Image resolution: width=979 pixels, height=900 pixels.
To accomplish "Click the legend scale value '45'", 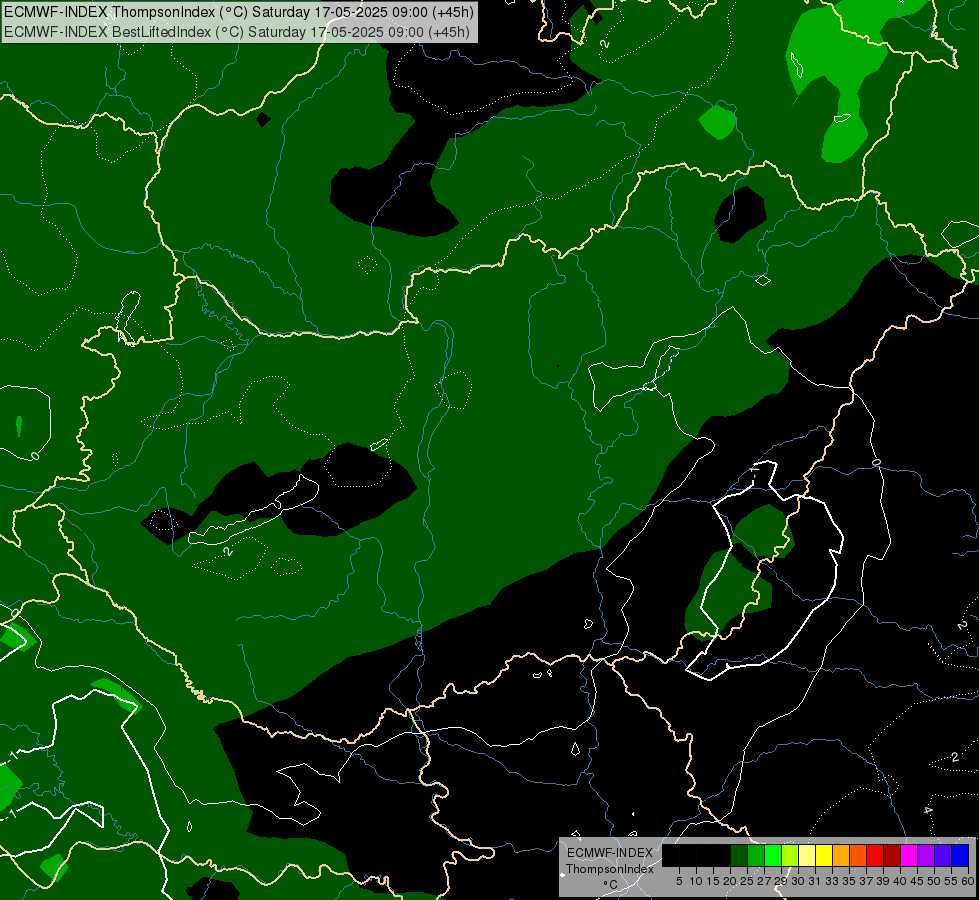I will tap(917, 881).
